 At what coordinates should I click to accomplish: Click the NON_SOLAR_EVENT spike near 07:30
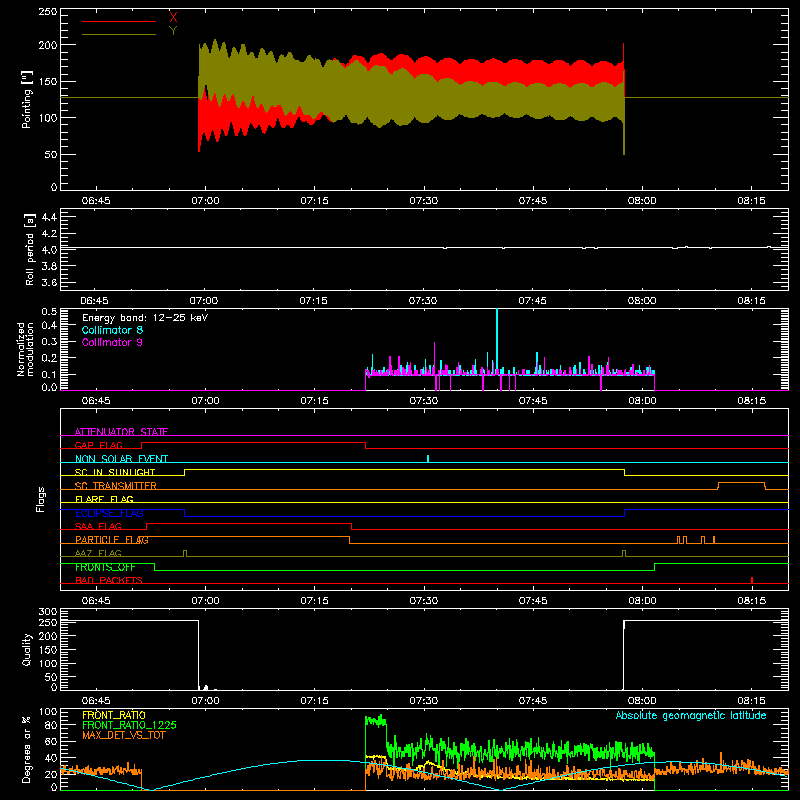tap(428, 459)
